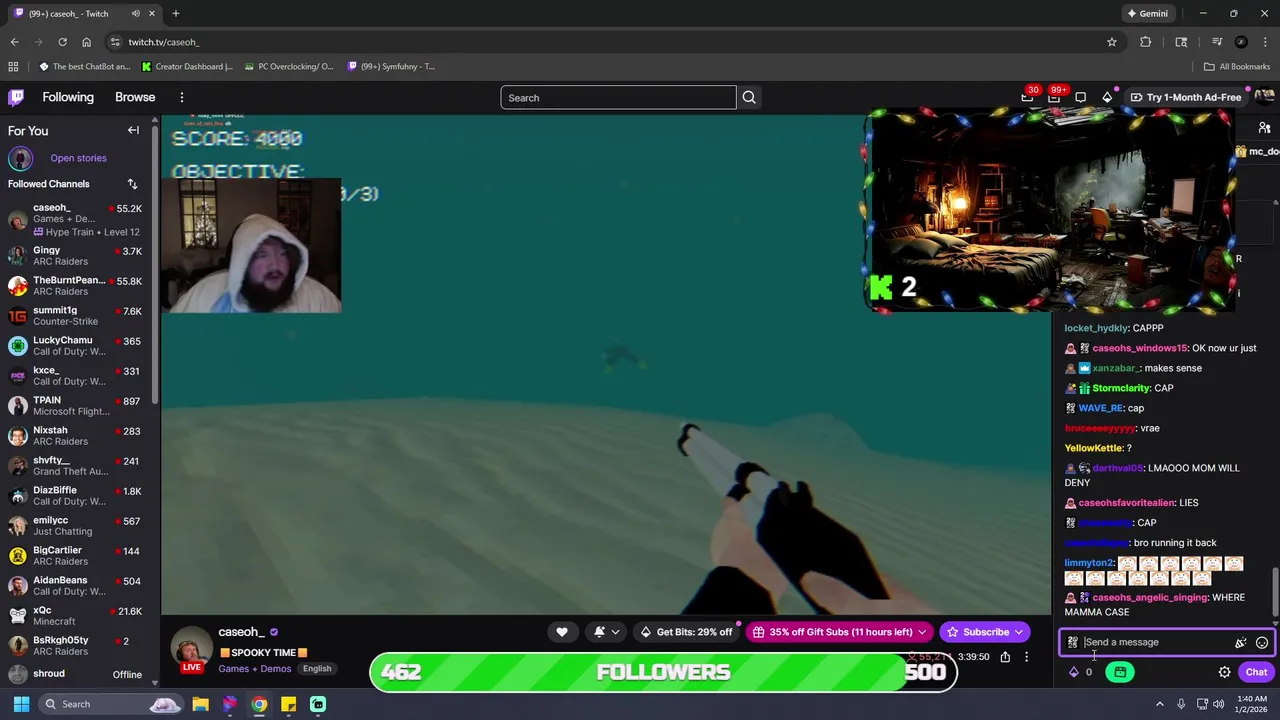Image resolution: width=1280 pixels, height=720 pixels.
Task: Click Chrome three-dot menu
Action: [x=1265, y=42]
